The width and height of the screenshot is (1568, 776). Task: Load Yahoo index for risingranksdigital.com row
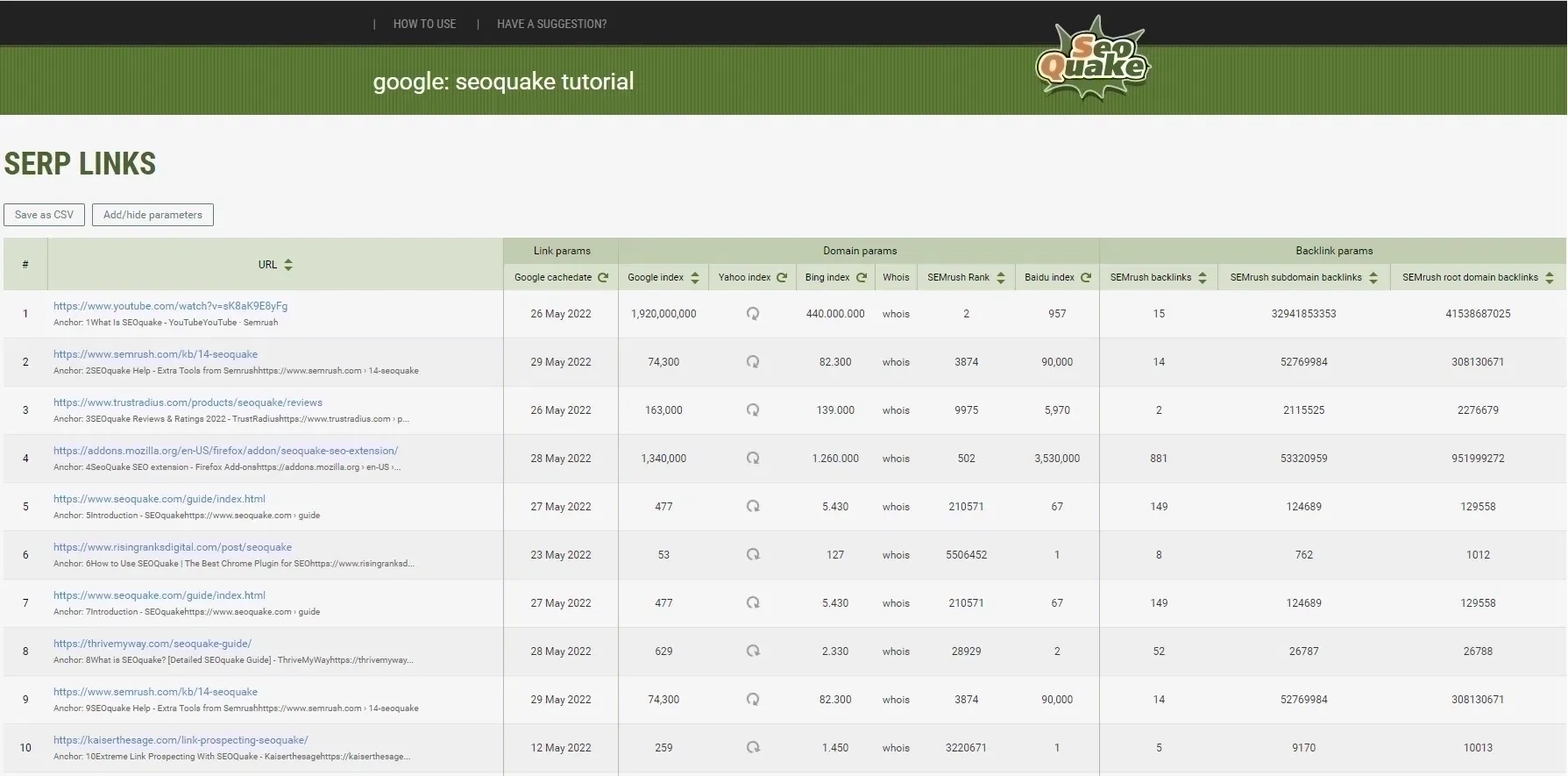pyautogui.click(x=752, y=555)
